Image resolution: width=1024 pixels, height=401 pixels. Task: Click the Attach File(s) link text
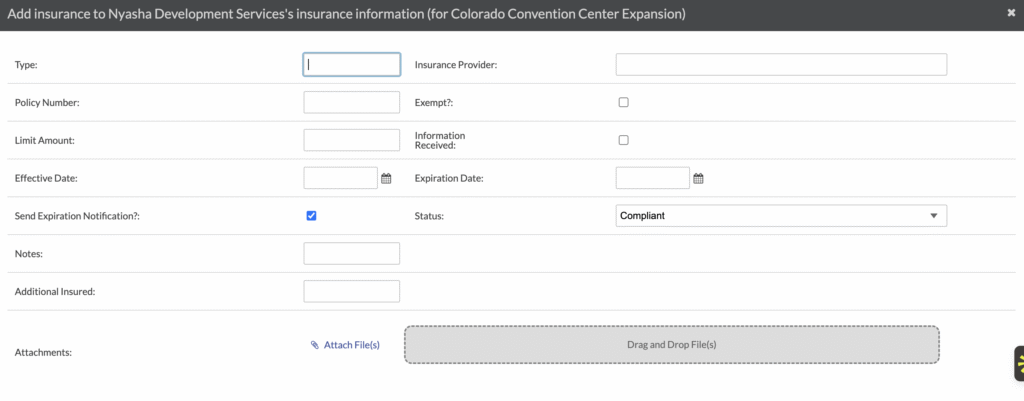pos(351,345)
